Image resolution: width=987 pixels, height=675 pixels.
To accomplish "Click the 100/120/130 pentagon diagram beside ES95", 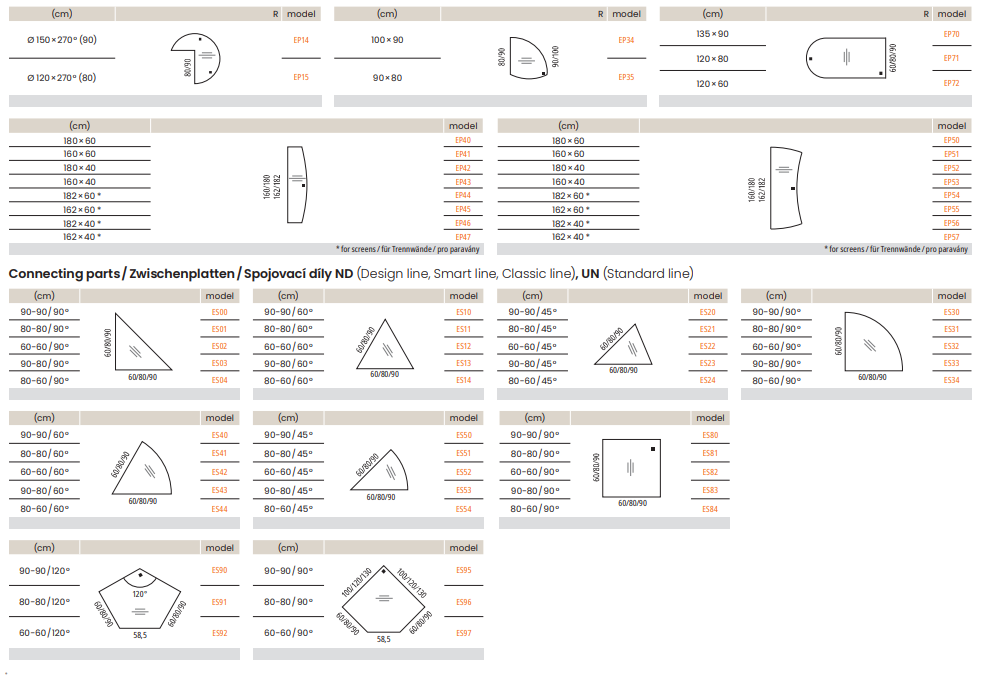I will pos(383,598).
